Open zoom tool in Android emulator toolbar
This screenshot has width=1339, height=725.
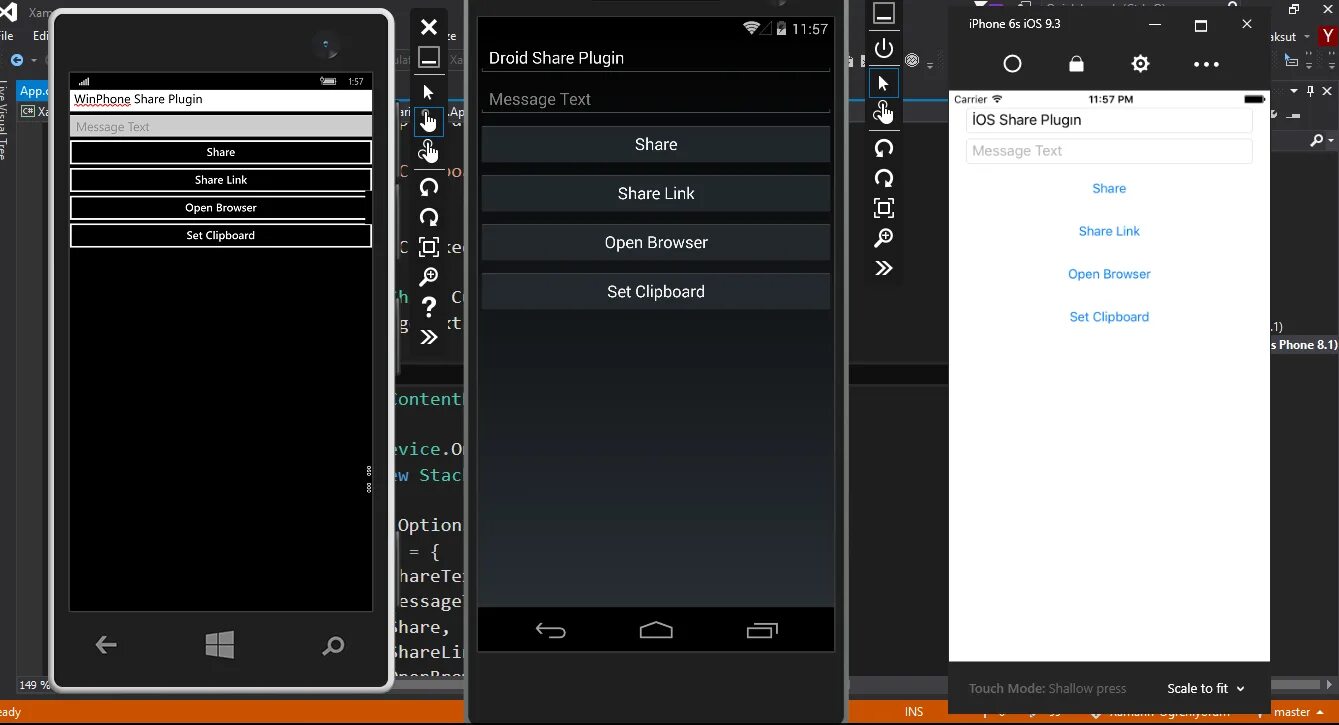883,238
